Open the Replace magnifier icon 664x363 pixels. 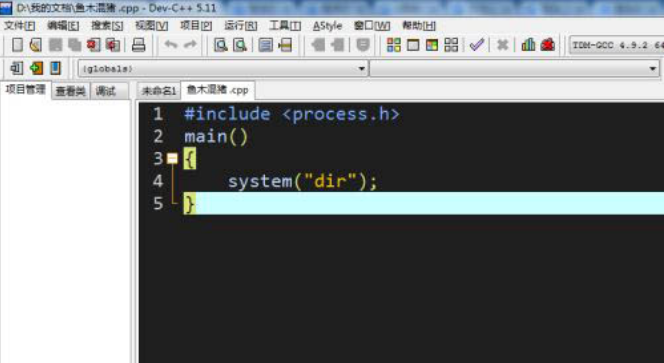[240, 45]
